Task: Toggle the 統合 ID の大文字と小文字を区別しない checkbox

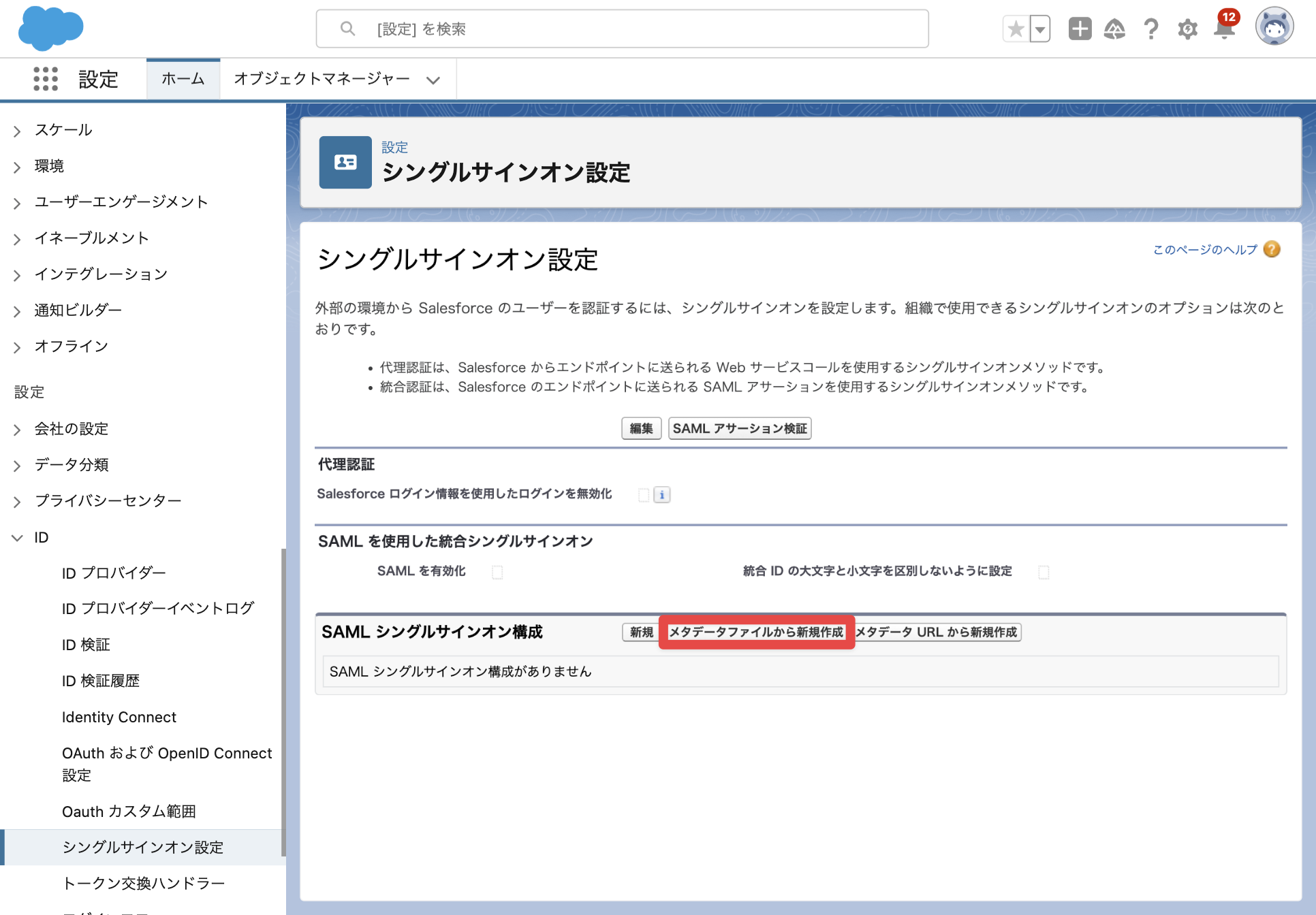Action: tap(1044, 573)
